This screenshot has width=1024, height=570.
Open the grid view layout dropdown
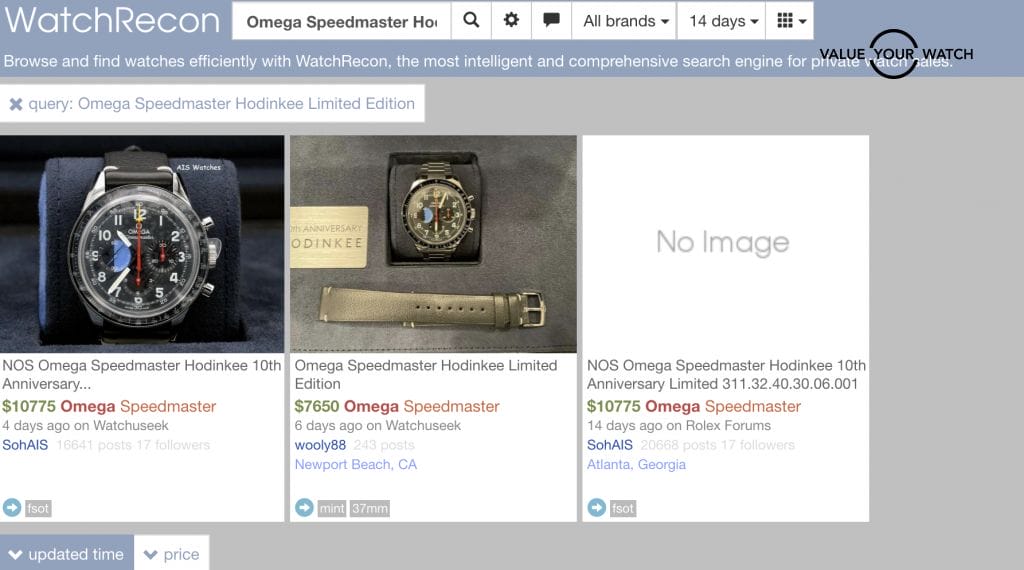pos(791,21)
